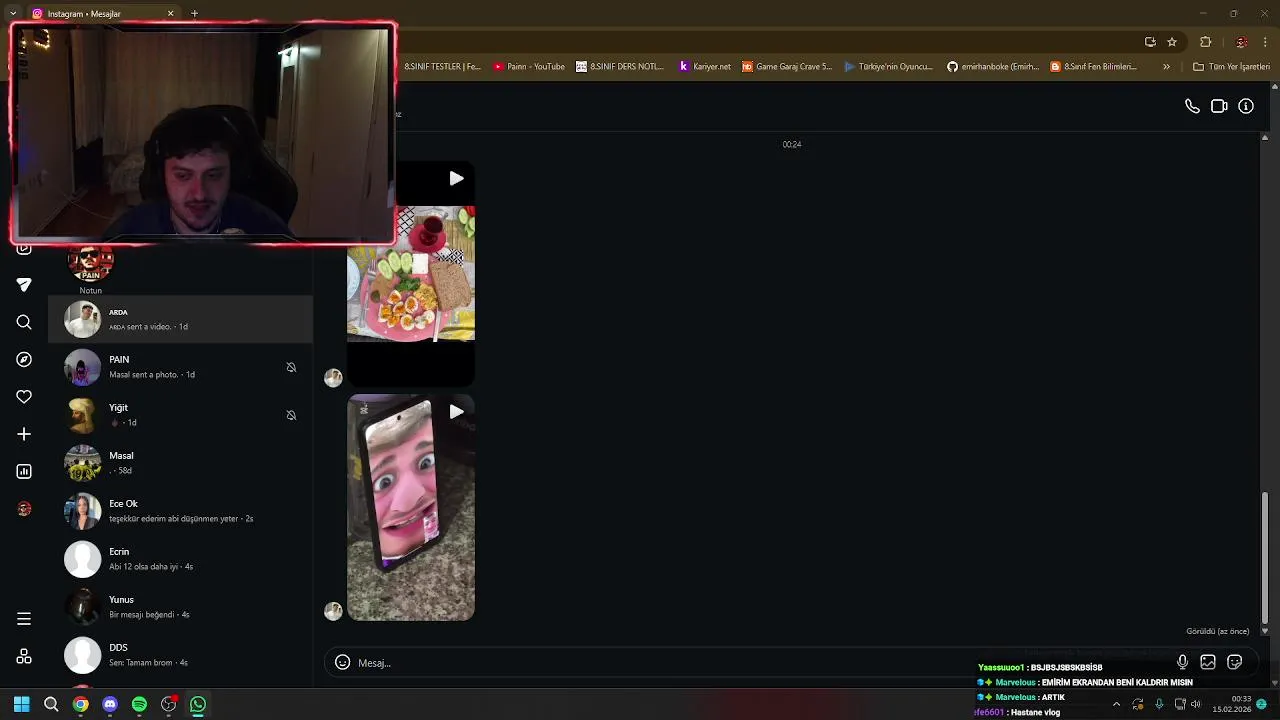The width and height of the screenshot is (1280, 720).
Task: Open the Meta apps grid icon
Action: pyautogui.click(x=24, y=656)
